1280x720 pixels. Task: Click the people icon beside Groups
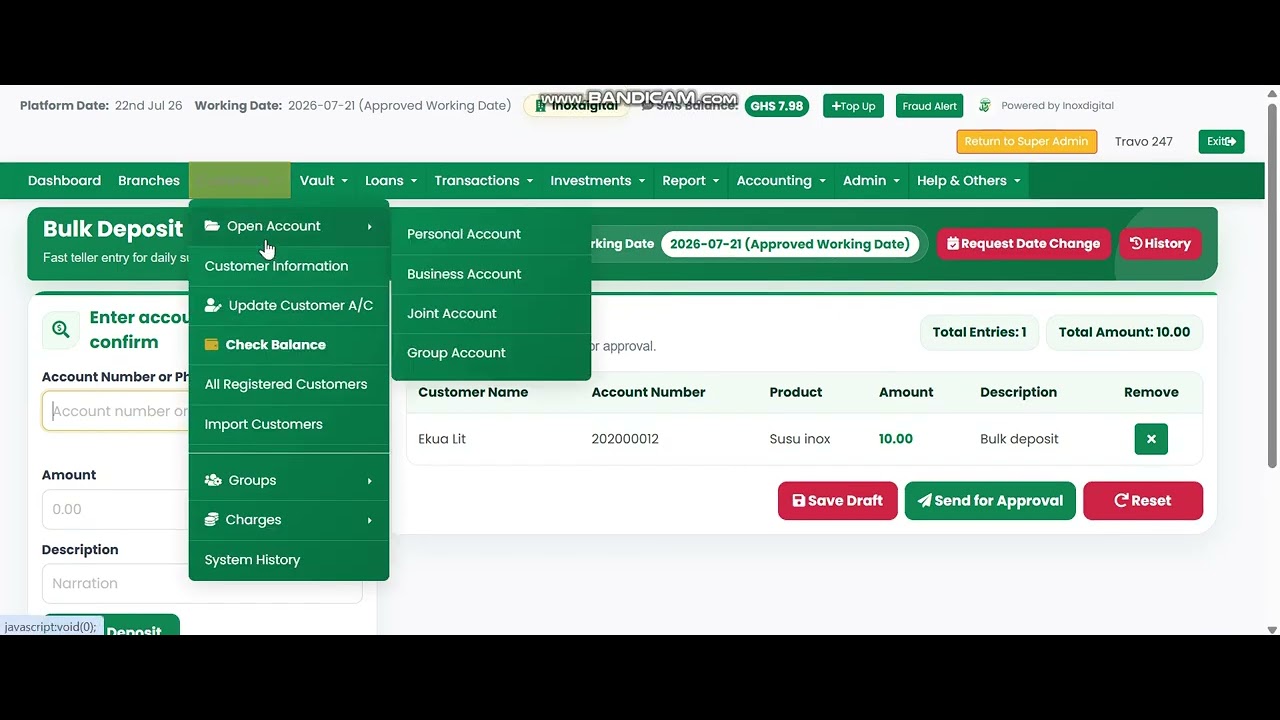[x=213, y=481]
